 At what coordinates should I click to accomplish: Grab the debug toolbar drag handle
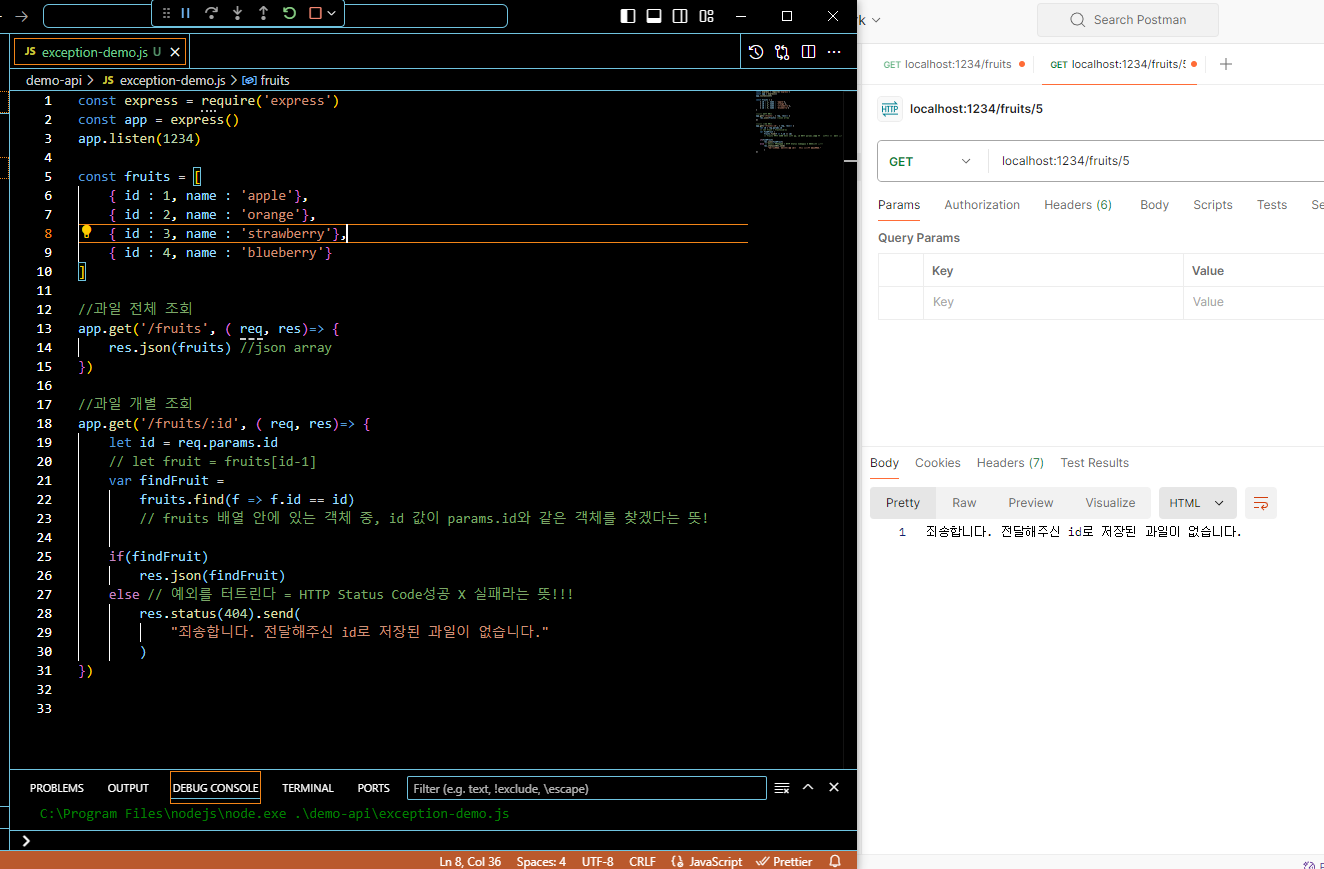[166, 14]
